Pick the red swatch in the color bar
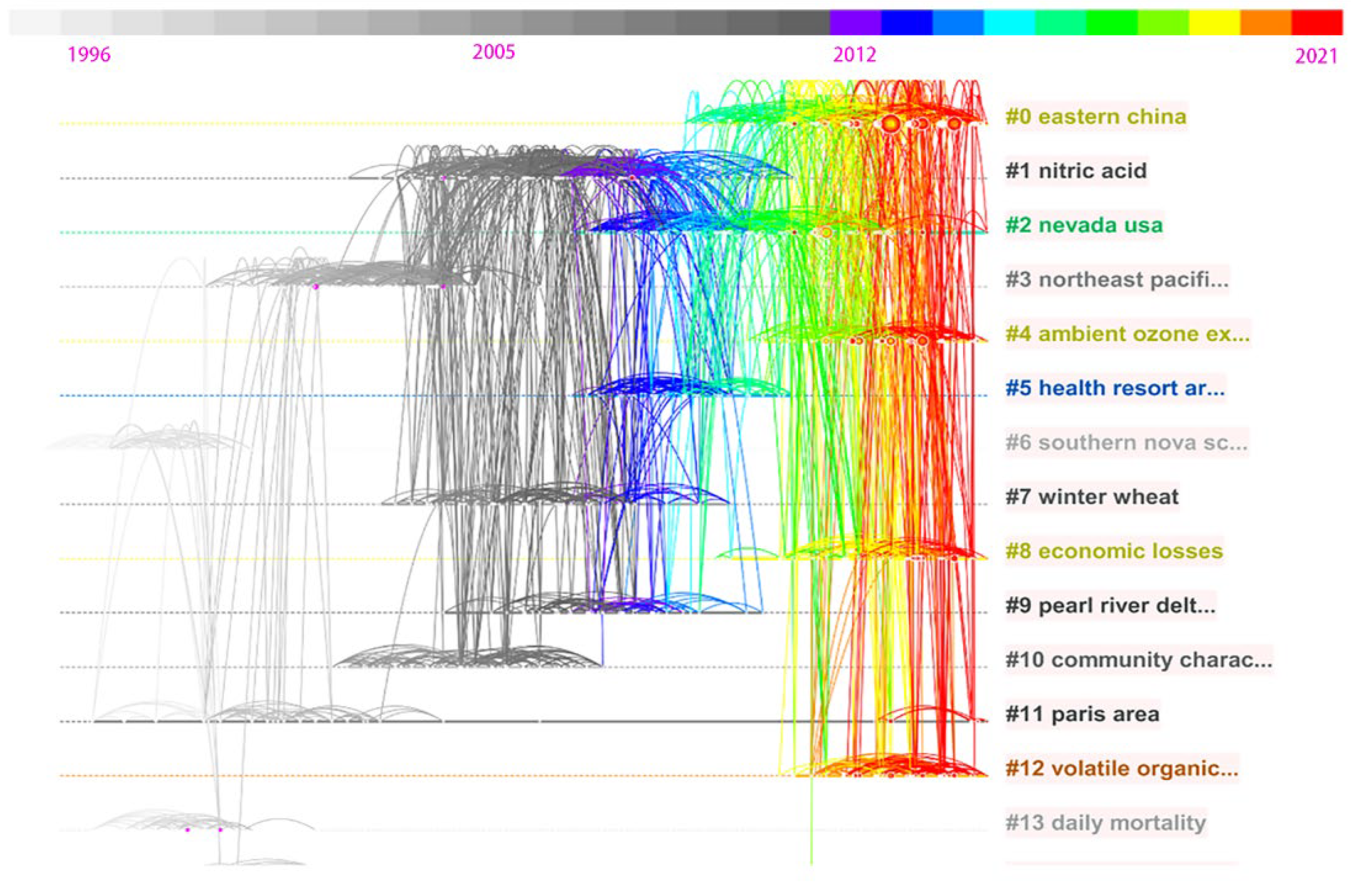The image size is (1351, 896). point(1317,23)
